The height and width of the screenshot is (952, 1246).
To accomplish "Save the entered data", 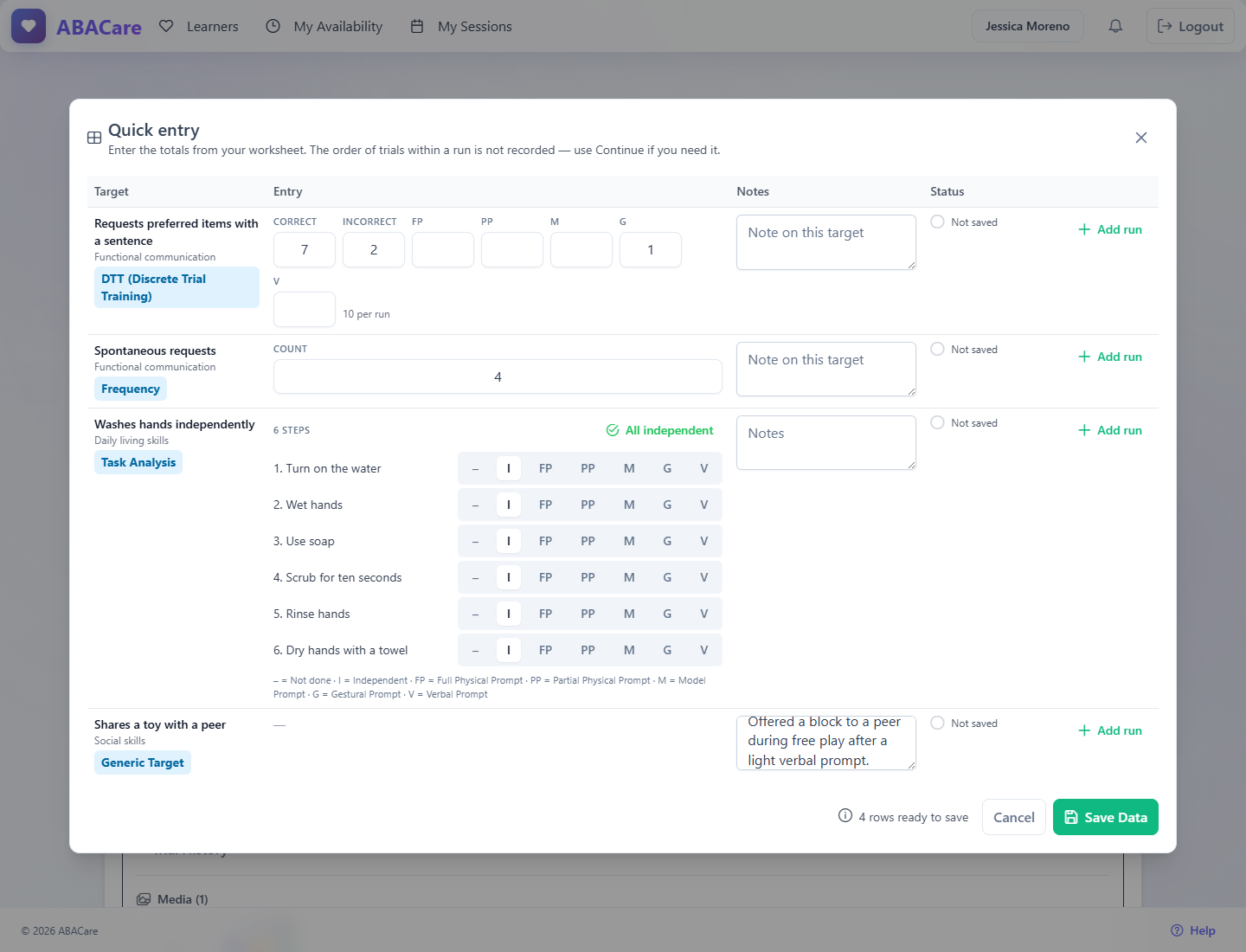I will pyautogui.click(x=1106, y=817).
